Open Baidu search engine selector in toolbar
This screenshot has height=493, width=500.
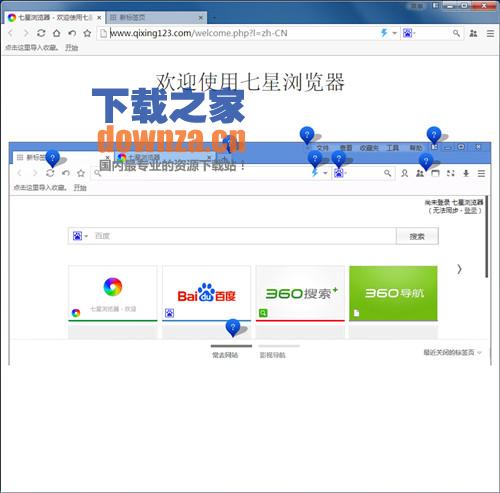point(409,33)
